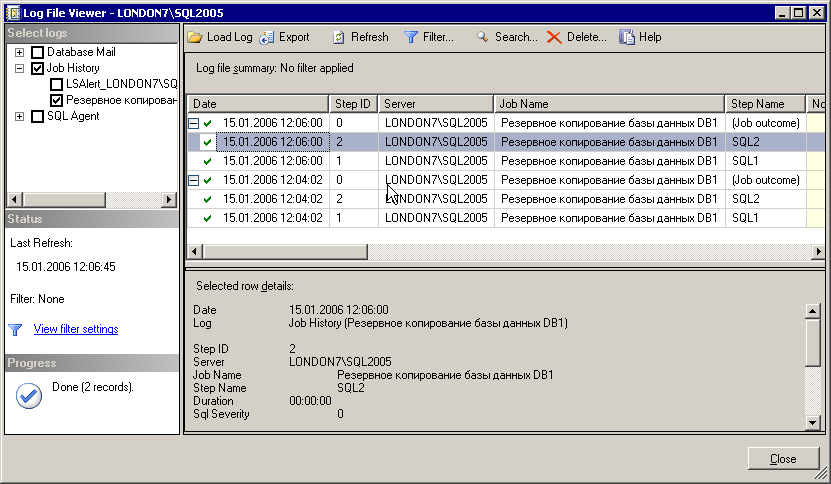This screenshot has width=831, height=484.
Task: Select the SQL1 step cell at 12:06:00
Action: coord(766,161)
